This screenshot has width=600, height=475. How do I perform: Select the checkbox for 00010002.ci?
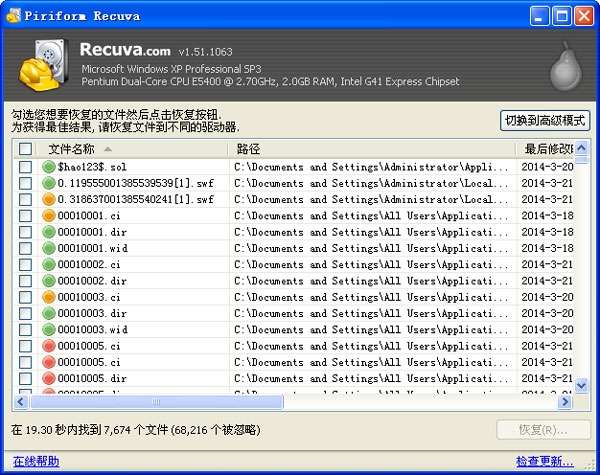[25, 264]
